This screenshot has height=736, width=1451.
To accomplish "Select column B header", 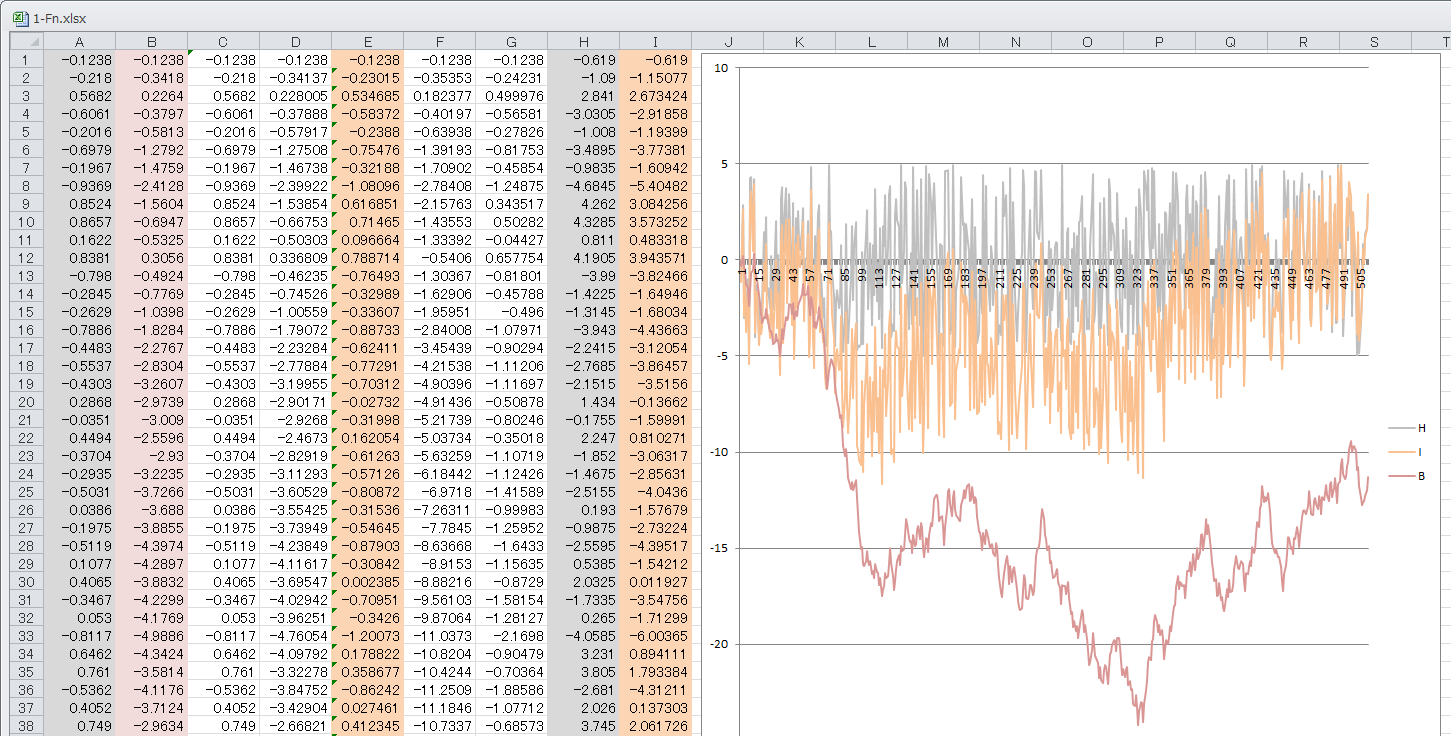I will [x=151, y=41].
